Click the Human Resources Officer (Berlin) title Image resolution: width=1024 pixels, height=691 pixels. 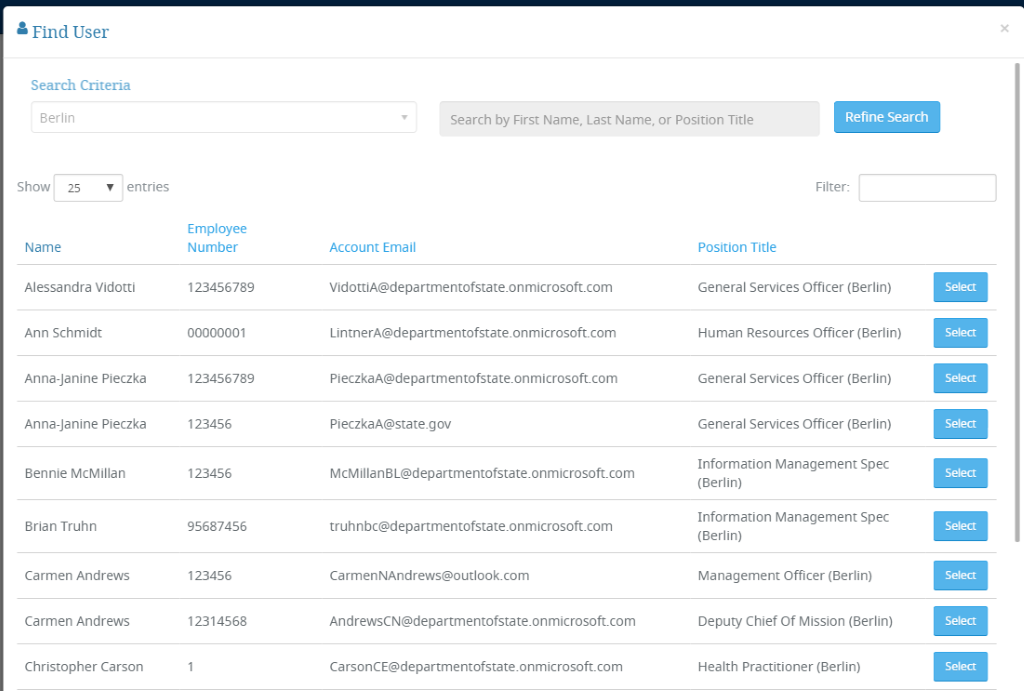point(799,333)
